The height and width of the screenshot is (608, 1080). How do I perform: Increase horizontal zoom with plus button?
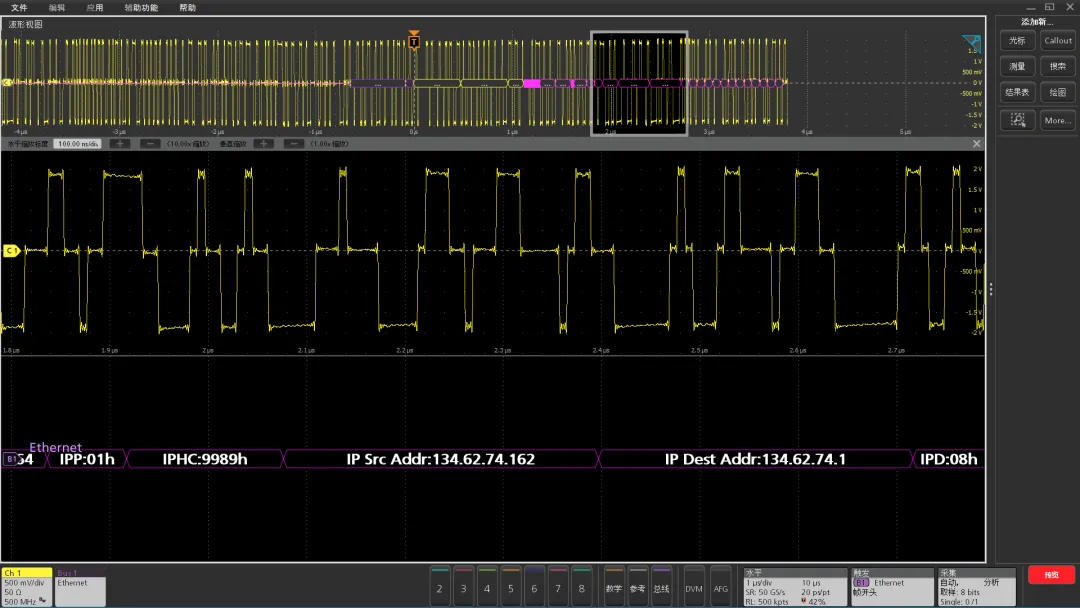coord(120,144)
